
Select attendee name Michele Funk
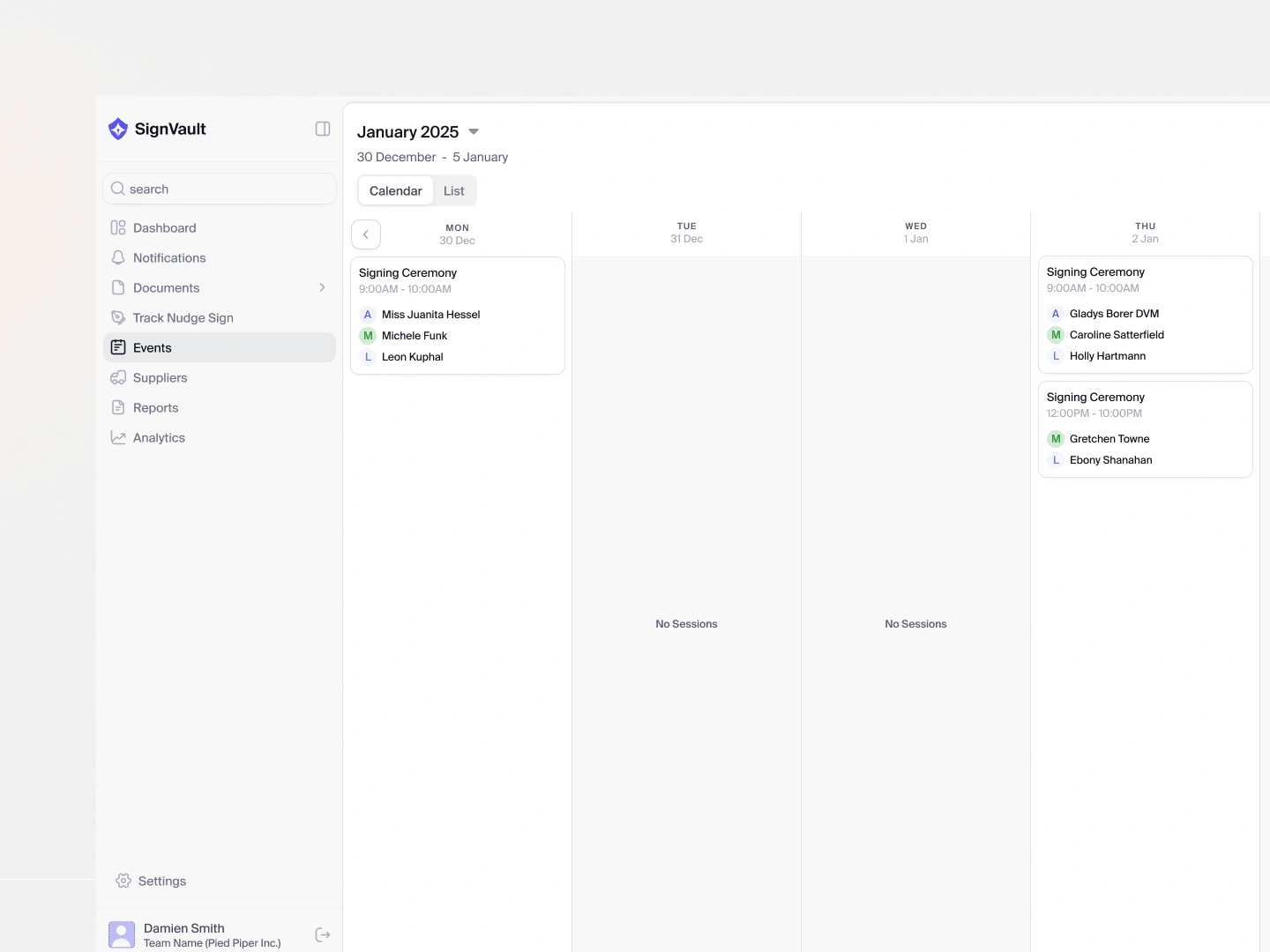click(415, 336)
